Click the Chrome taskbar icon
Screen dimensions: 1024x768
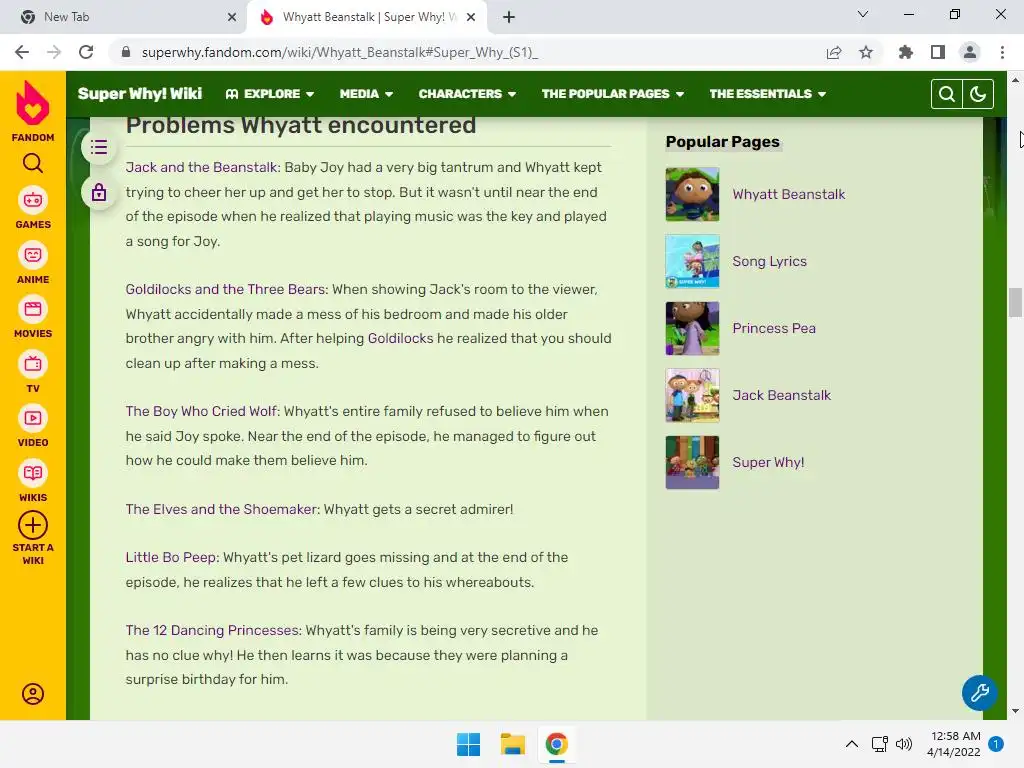coord(556,744)
